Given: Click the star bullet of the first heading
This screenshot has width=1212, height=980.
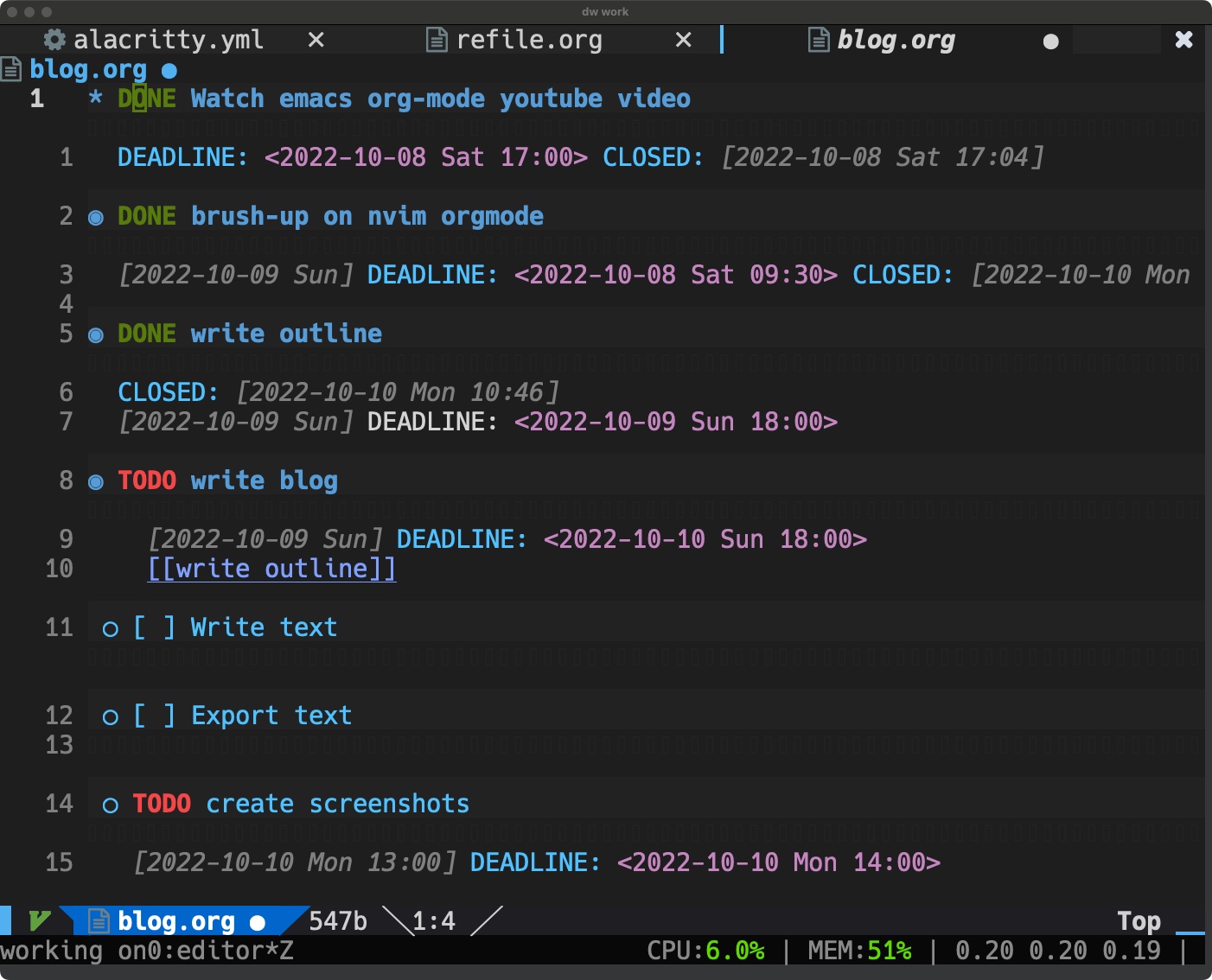Looking at the screenshot, I should pos(96,99).
